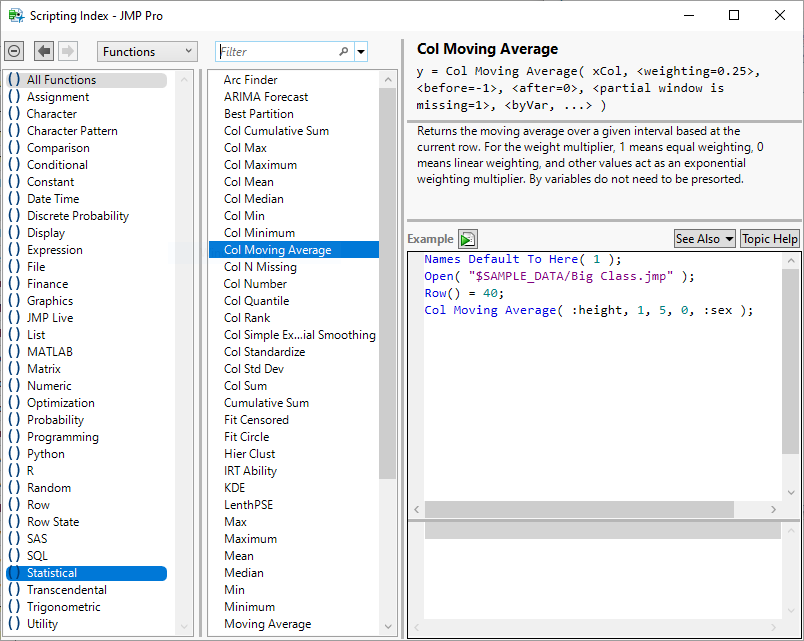The width and height of the screenshot is (804, 641).
Task: Click the collapse circle minus icon
Action: [x=14, y=51]
